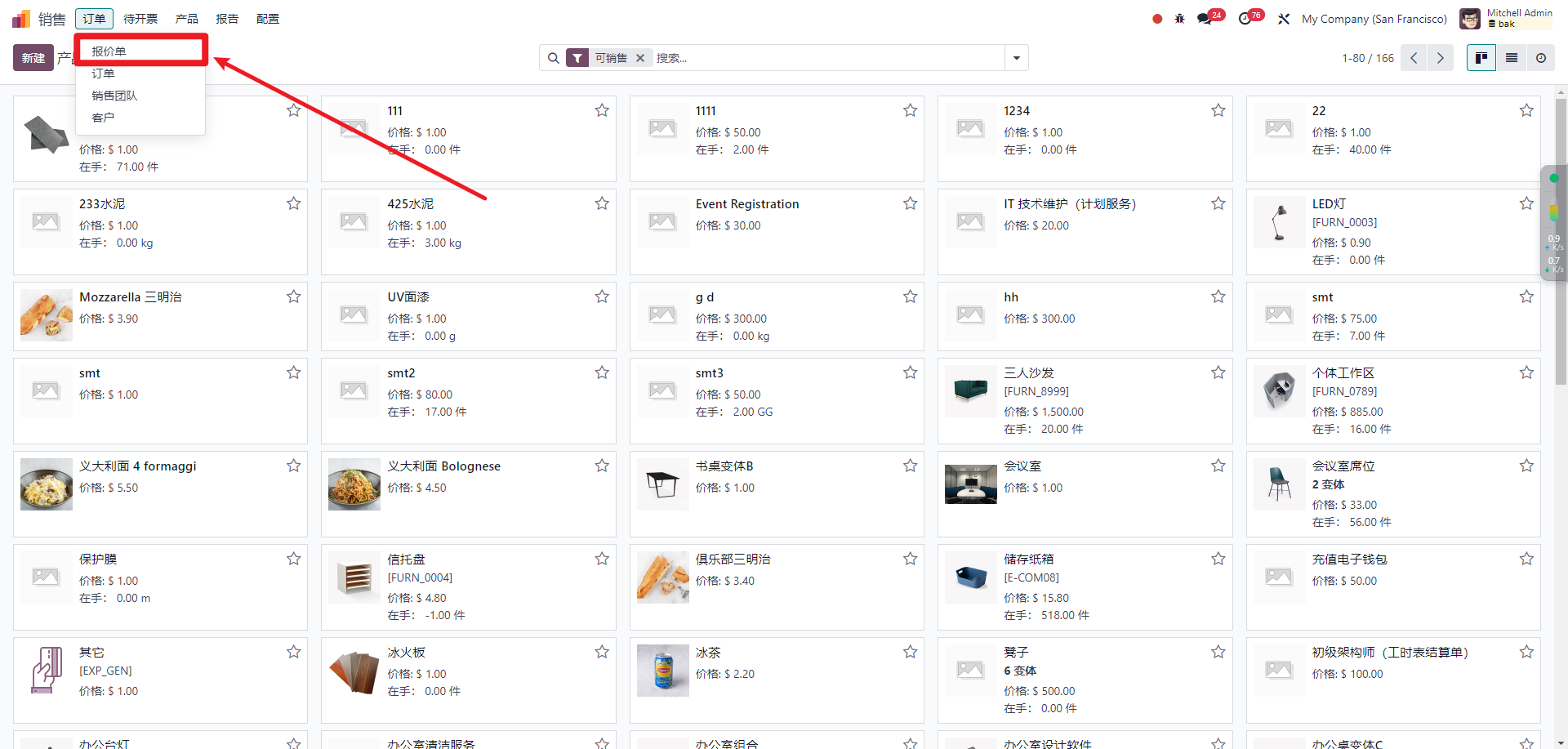Open the 425水泥 product card

(468, 232)
